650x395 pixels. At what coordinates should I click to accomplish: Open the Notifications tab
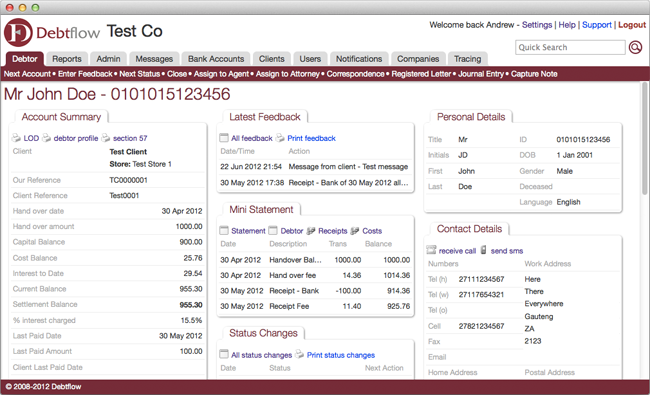pos(359,59)
